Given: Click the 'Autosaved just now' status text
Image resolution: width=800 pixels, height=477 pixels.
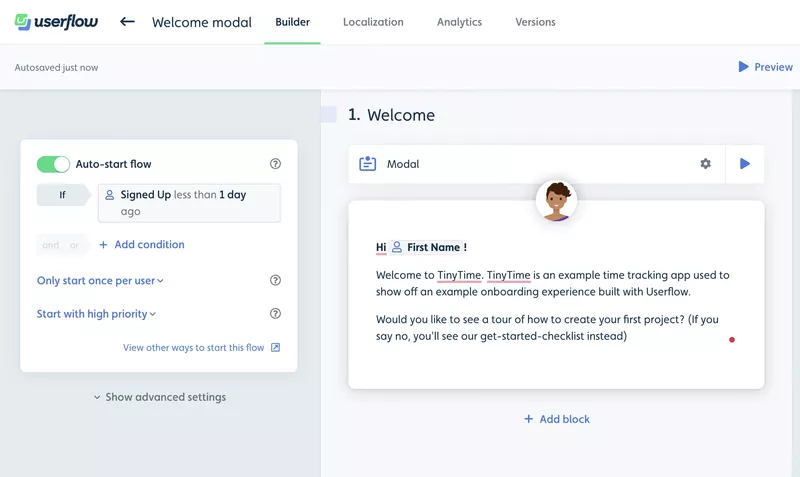Looking at the screenshot, I should click(56, 67).
